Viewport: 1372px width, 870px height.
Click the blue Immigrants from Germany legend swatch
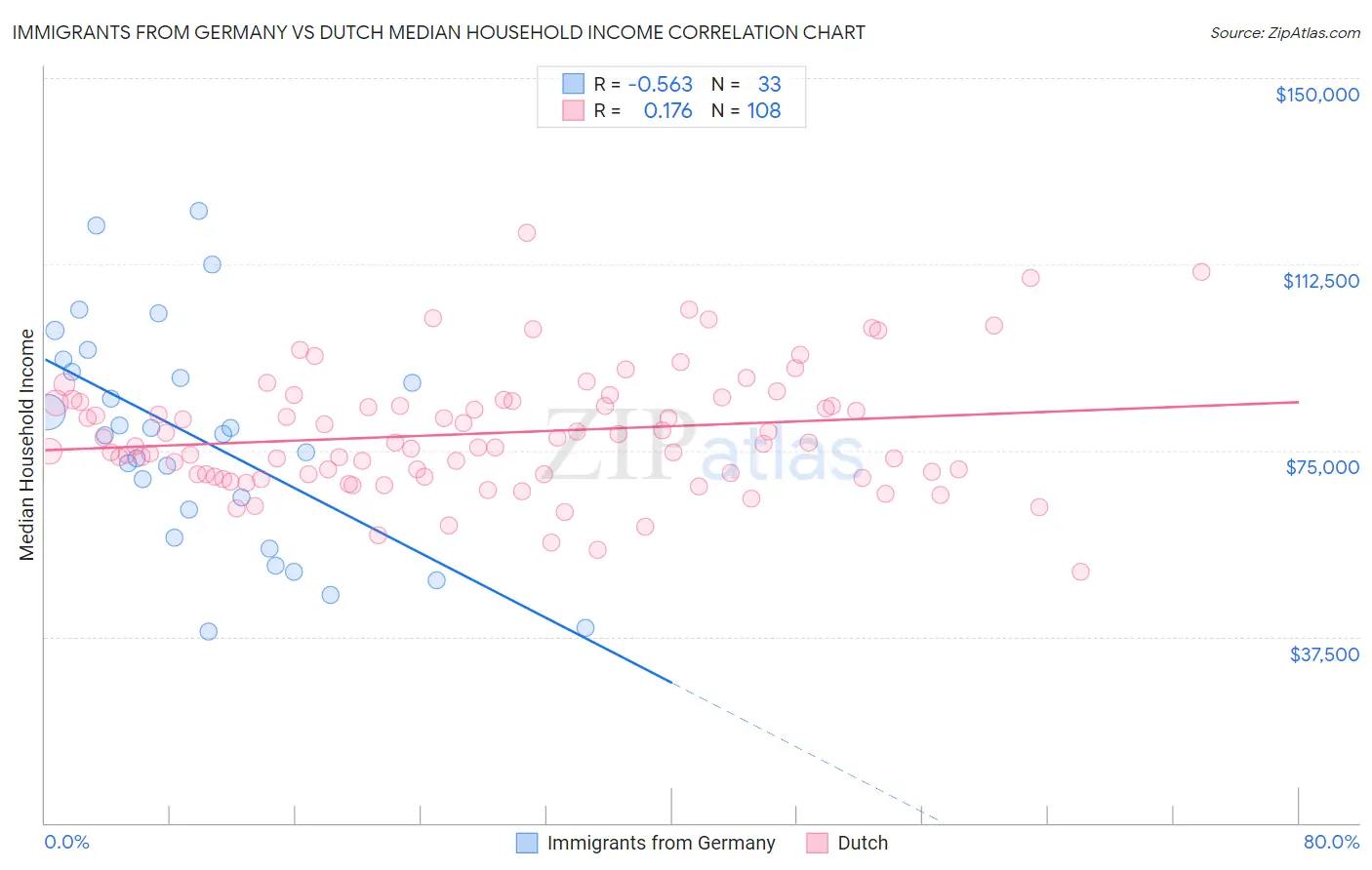click(x=527, y=843)
